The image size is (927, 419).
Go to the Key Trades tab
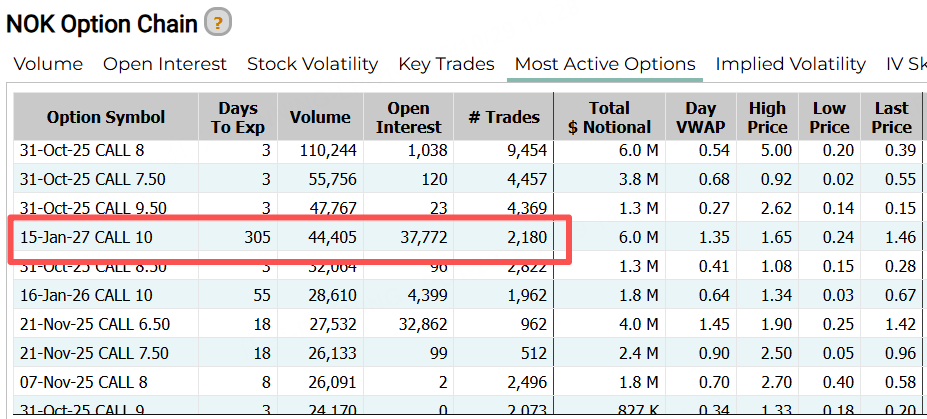coord(446,64)
